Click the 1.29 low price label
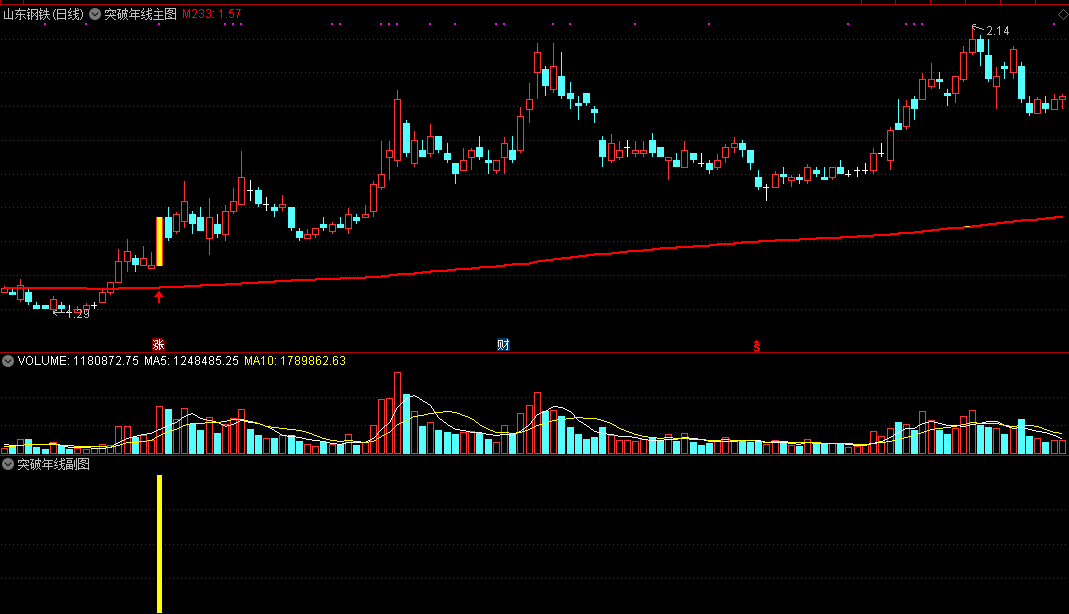1069x614 pixels. pos(78,314)
